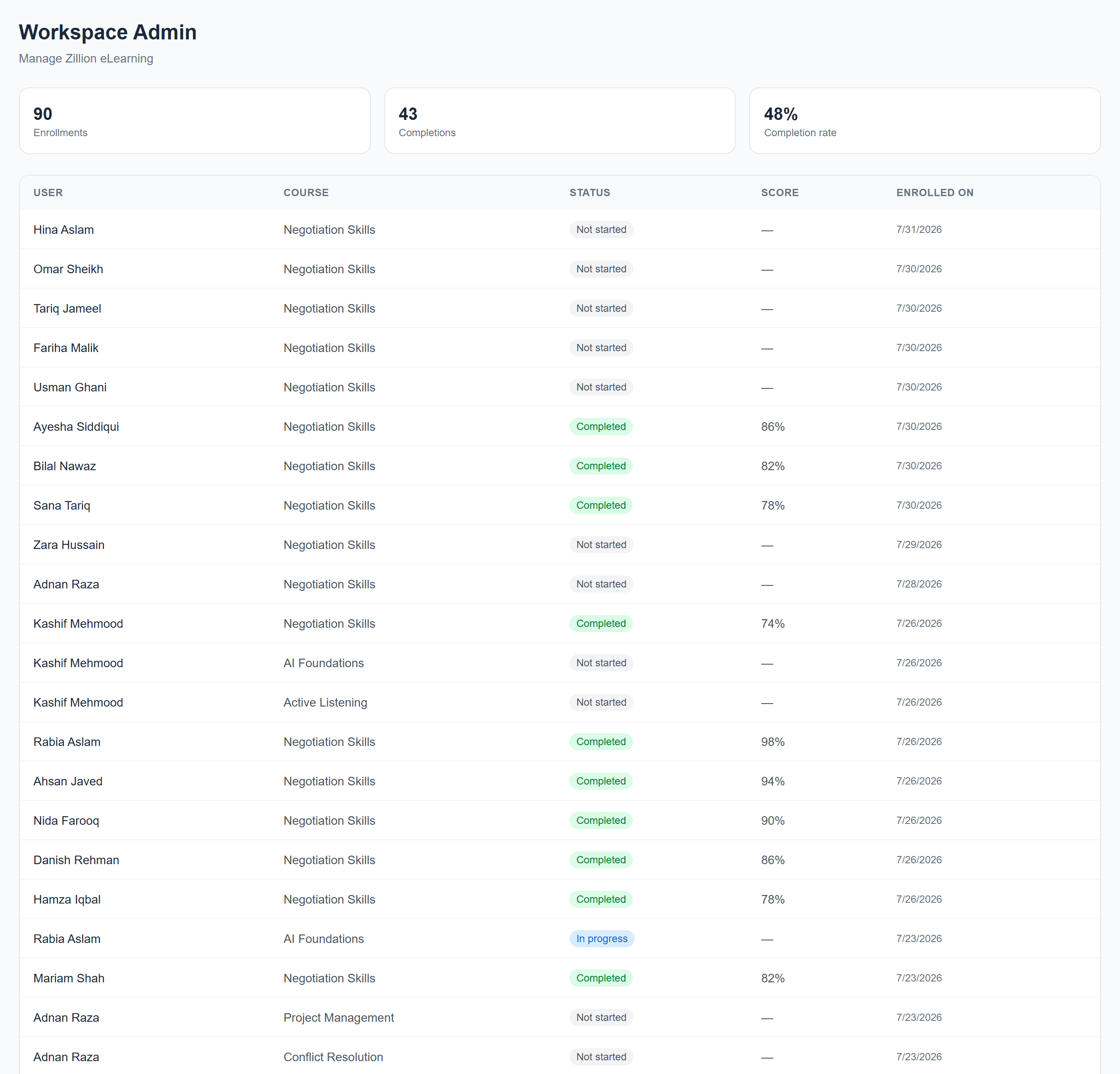1120x1074 pixels.
Task: Click the 7/29/2026 enrollment date
Action: pyautogui.click(x=919, y=545)
